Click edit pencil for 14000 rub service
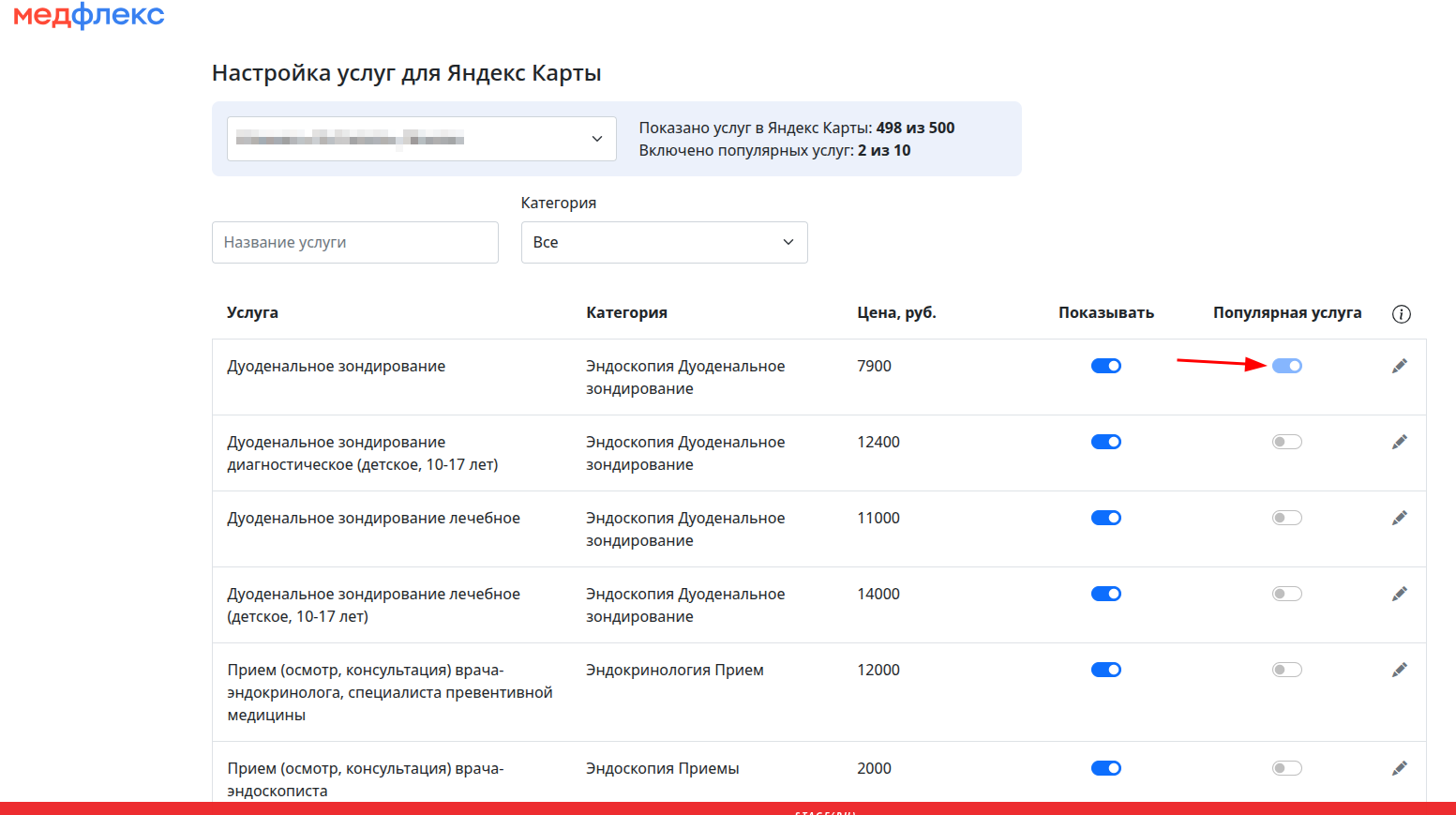 (1399, 595)
